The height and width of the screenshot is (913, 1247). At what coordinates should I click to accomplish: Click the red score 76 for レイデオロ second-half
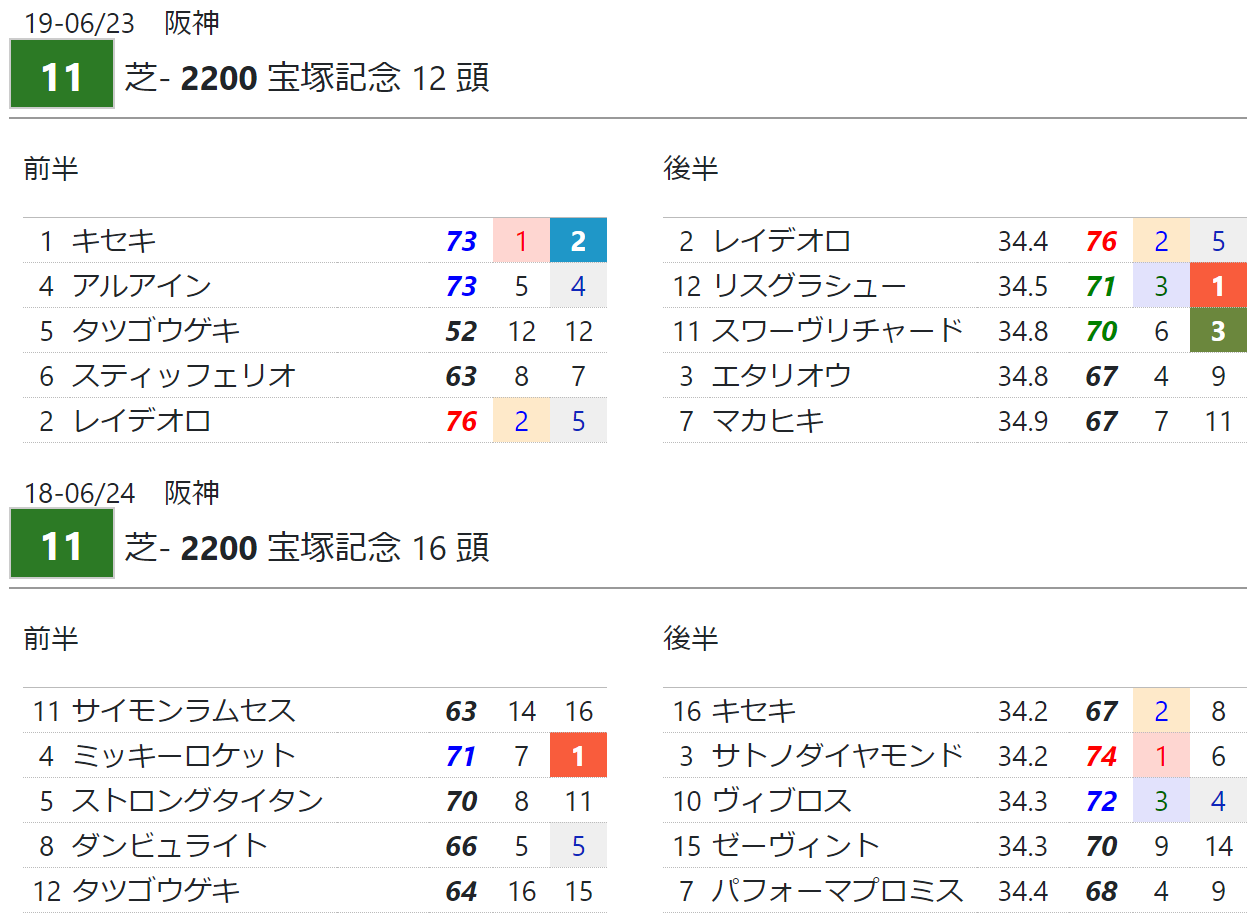1101,241
